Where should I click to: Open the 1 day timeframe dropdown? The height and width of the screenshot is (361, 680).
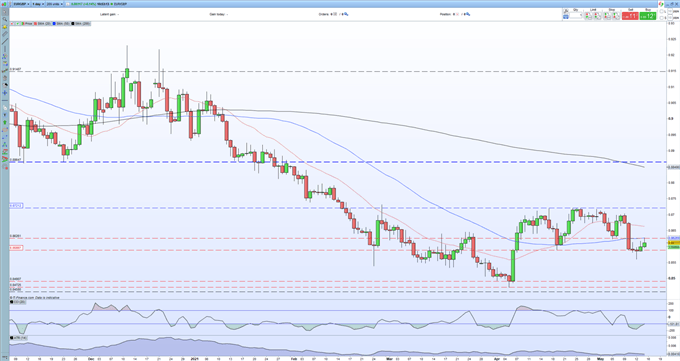click(38, 4)
